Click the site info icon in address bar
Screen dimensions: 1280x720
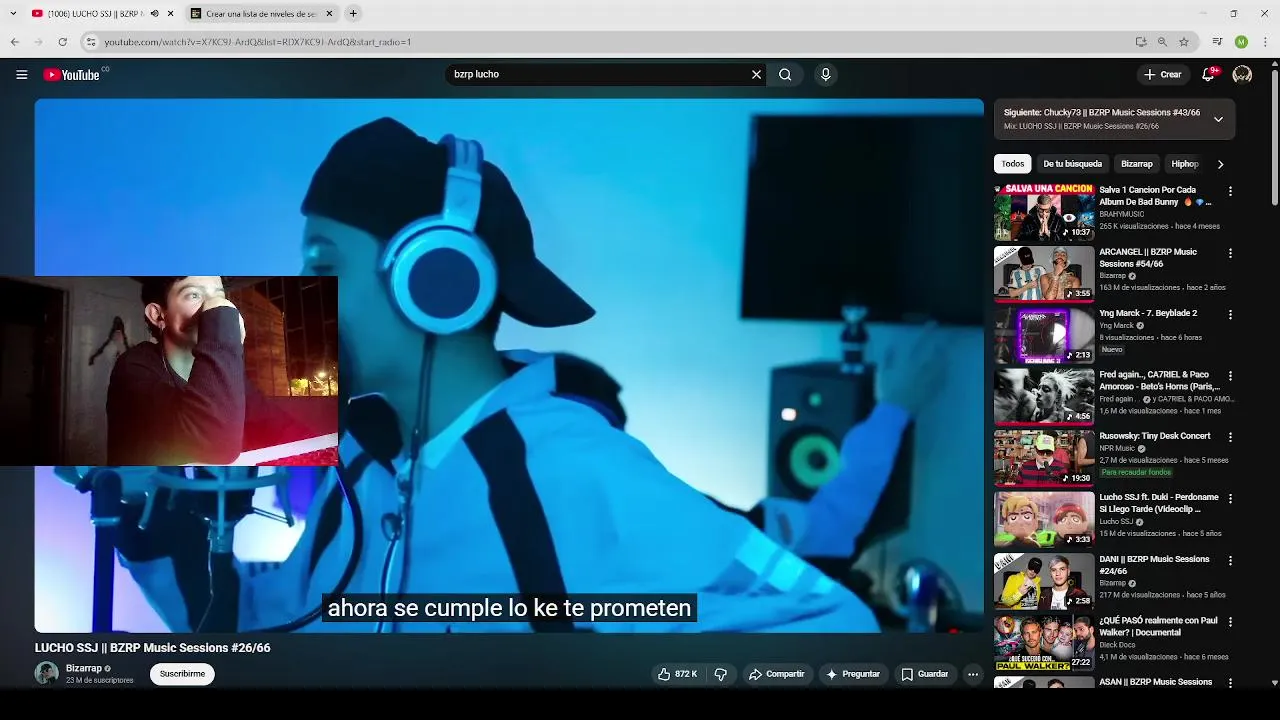pos(91,42)
